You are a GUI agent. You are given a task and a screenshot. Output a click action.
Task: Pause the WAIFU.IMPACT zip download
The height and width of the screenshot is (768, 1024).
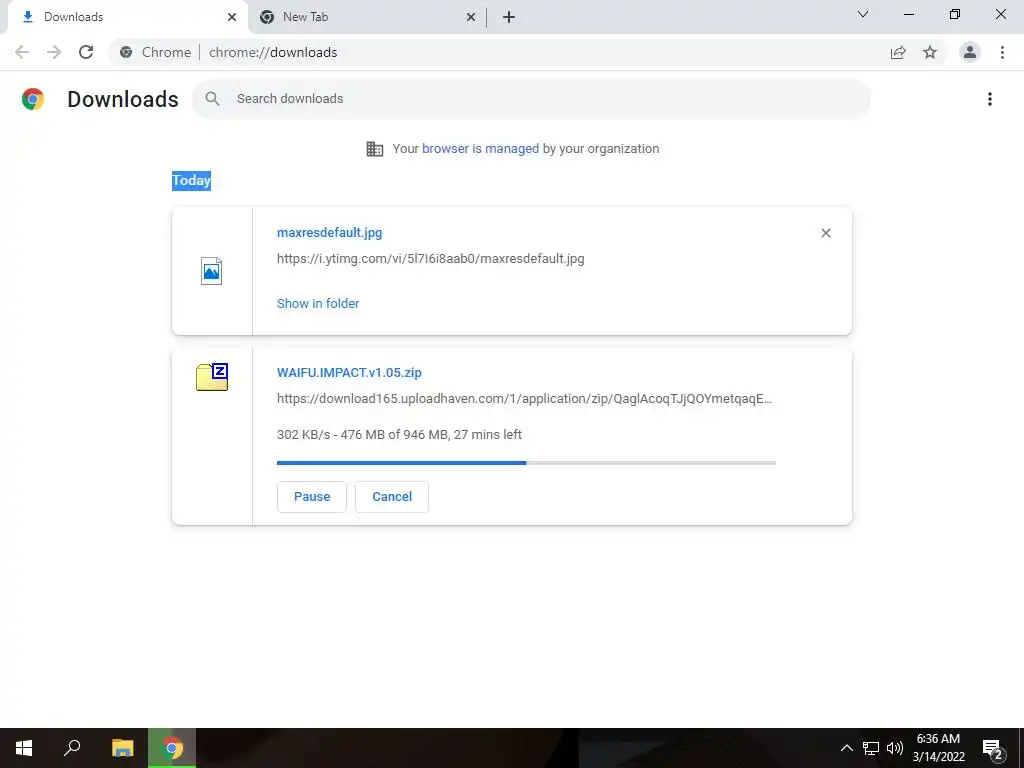312,497
